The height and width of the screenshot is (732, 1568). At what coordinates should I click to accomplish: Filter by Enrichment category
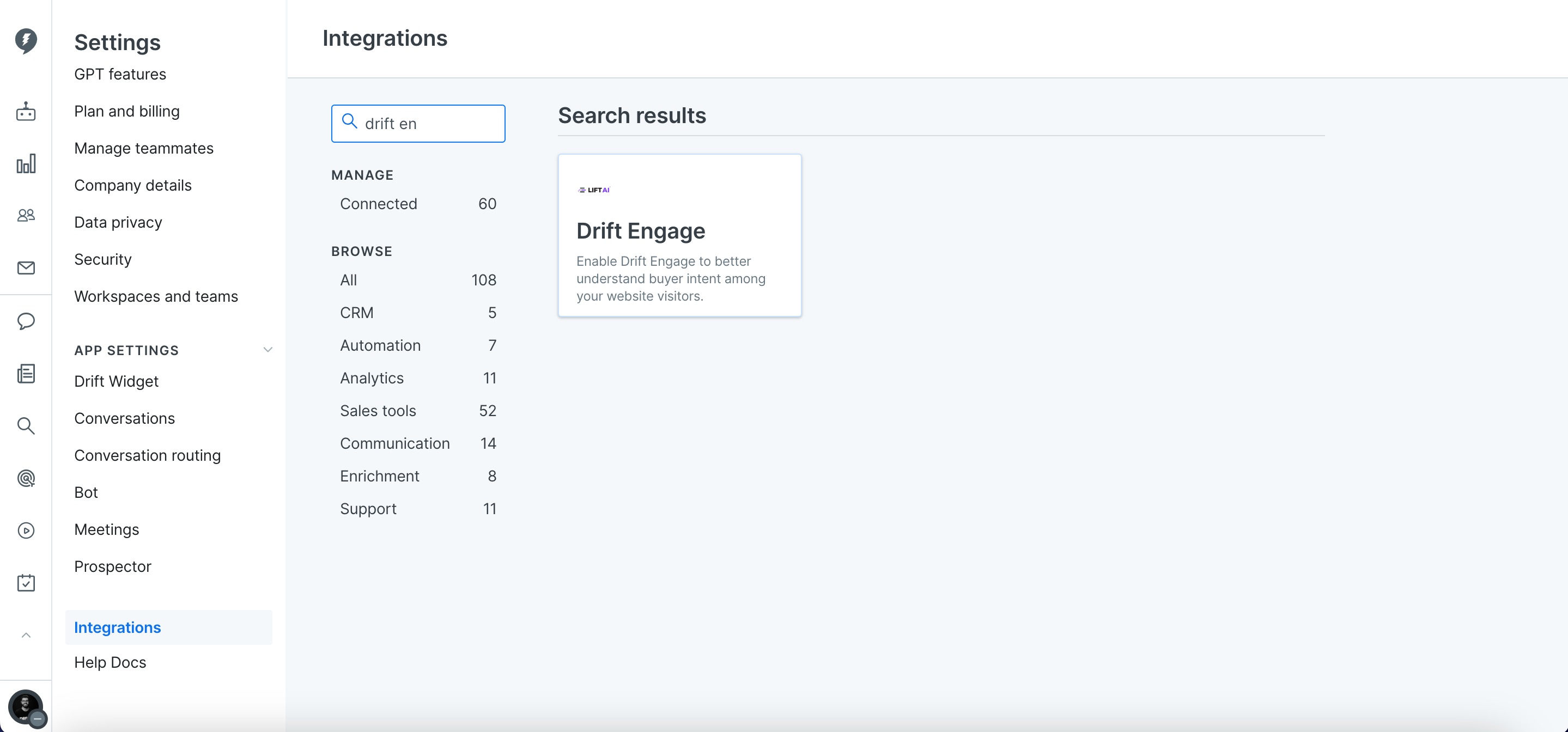(418, 477)
